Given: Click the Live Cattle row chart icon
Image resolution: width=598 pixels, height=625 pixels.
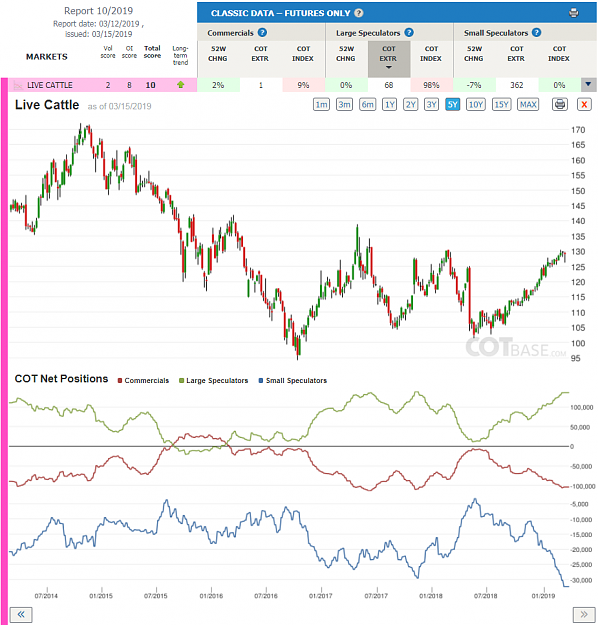Looking at the screenshot, I should [18, 85].
